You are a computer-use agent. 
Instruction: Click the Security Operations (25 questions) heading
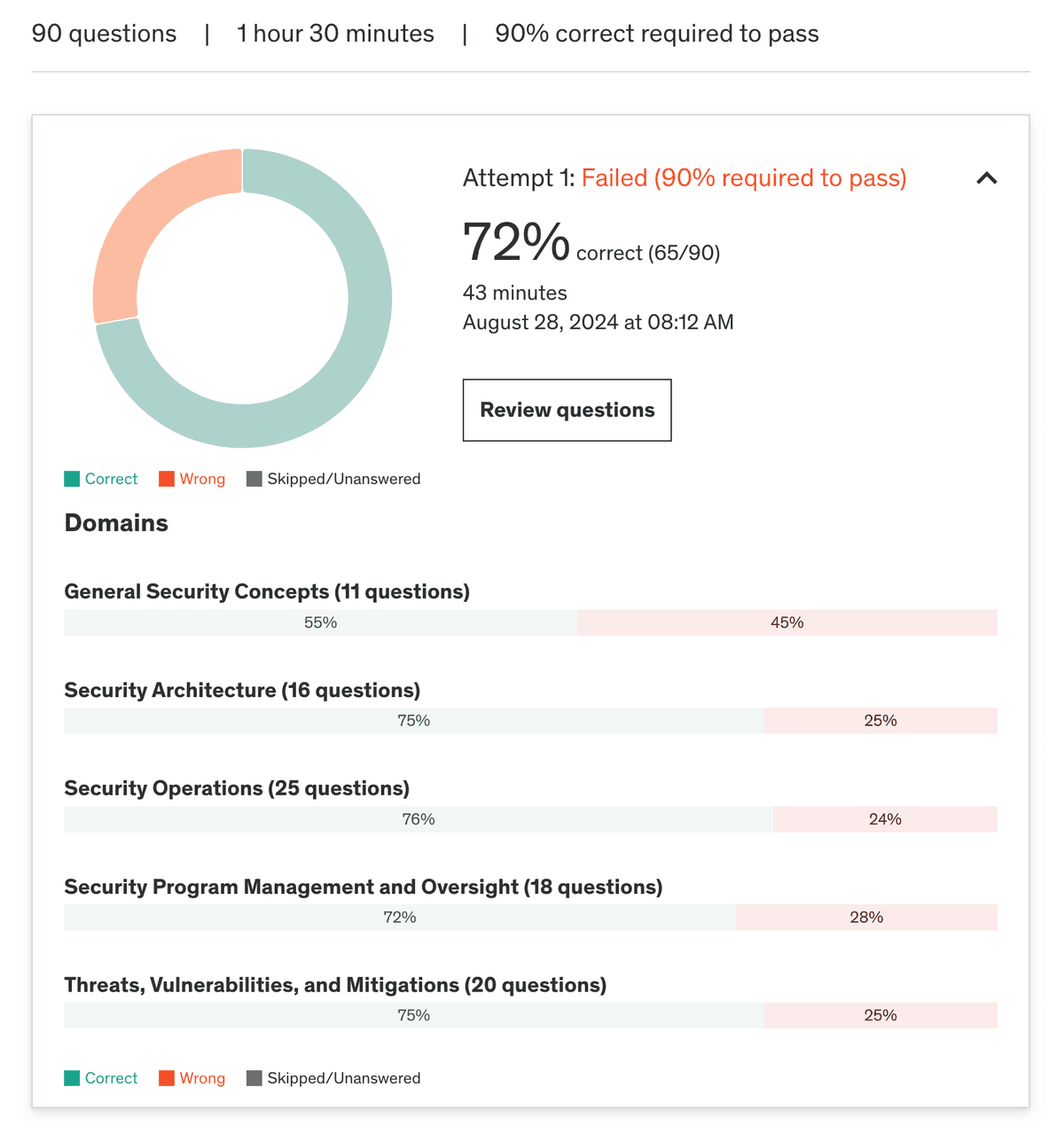coord(237,789)
